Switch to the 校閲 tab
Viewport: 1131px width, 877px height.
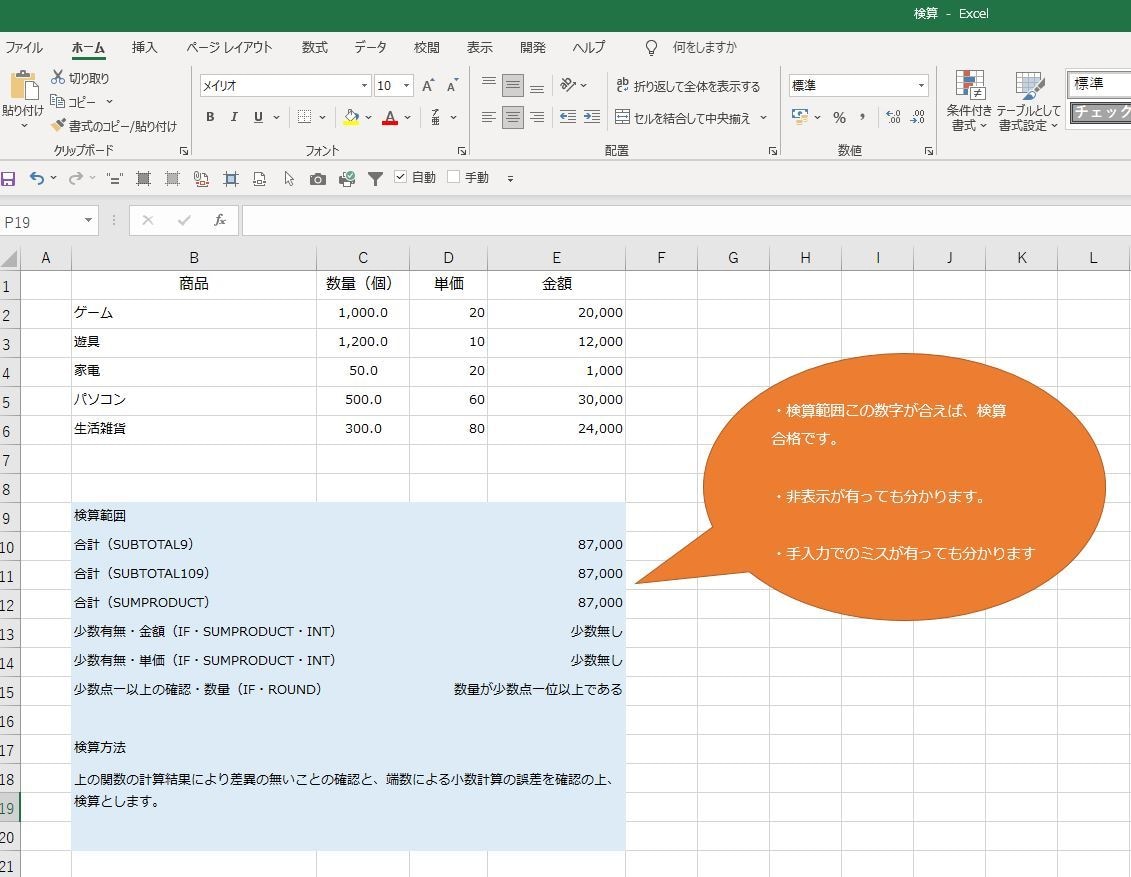click(x=426, y=48)
